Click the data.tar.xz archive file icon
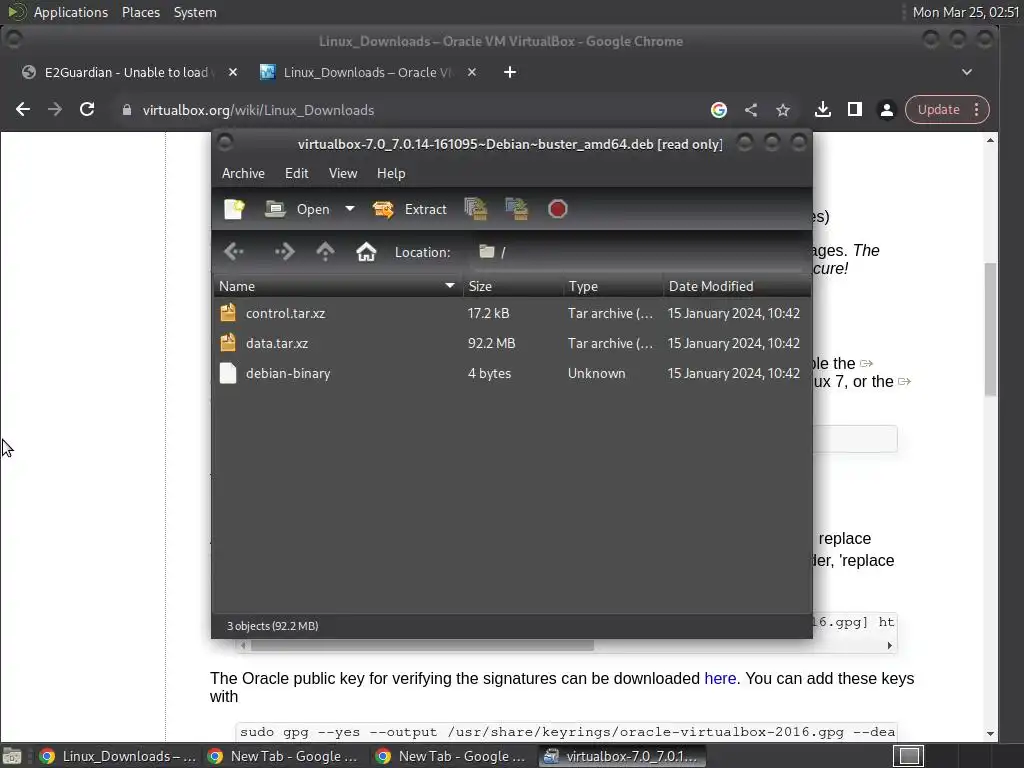 pyautogui.click(x=228, y=343)
